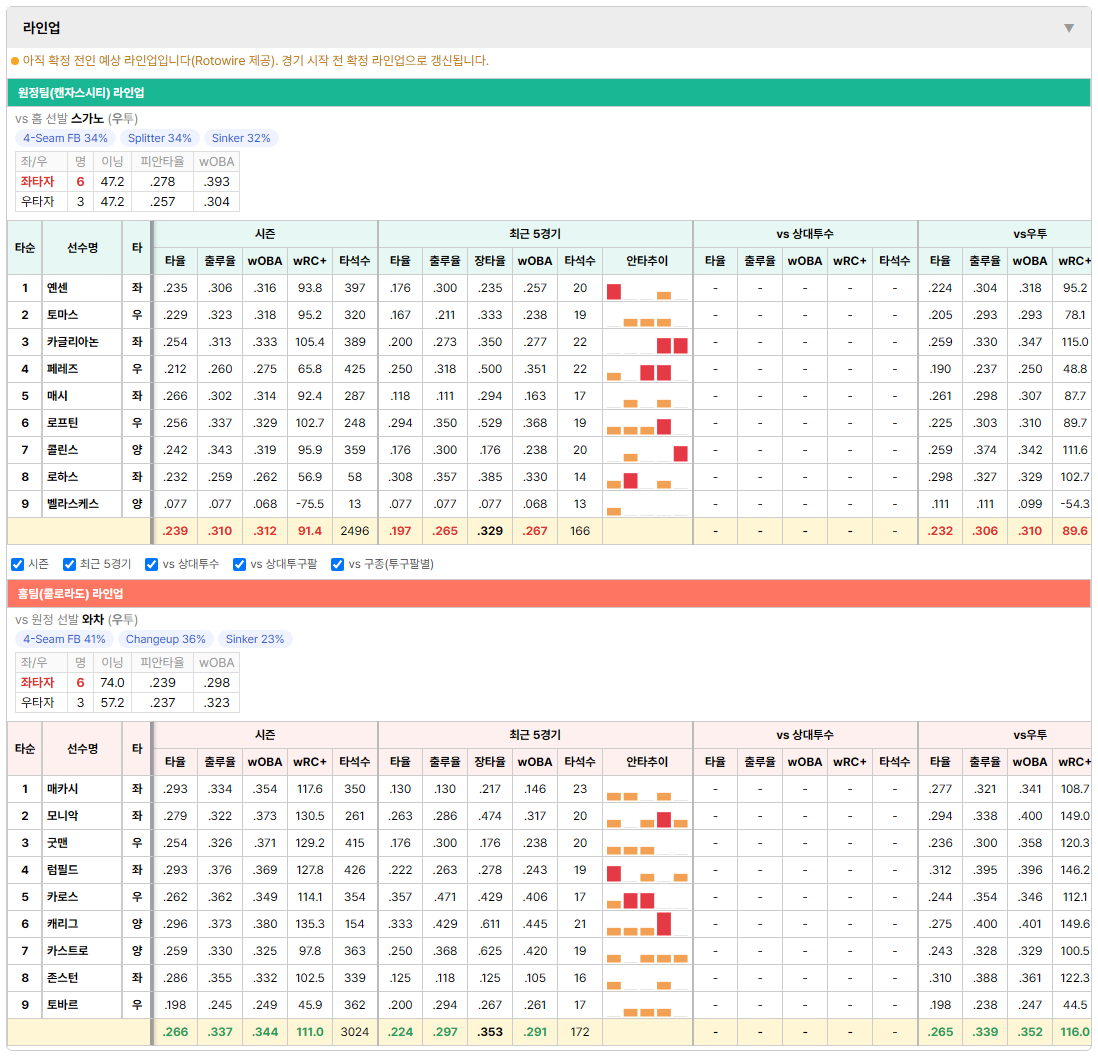The height and width of the screenshot is (1057, 1098).
Task: Click 페레즈 recent hit trend chart
Action: click(x=647, y=369)
